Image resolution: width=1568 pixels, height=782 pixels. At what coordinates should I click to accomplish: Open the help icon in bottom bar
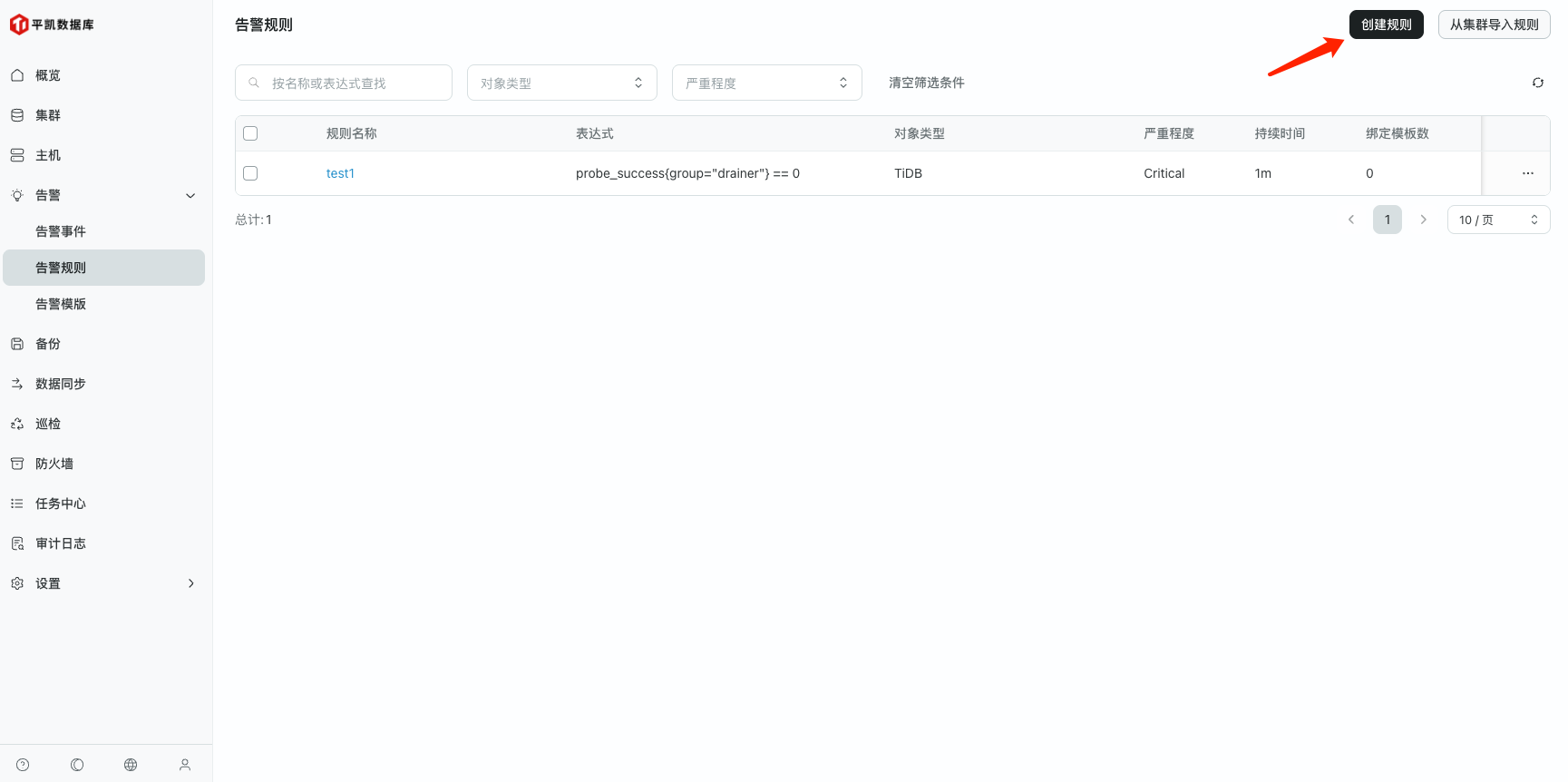(23, 765)
